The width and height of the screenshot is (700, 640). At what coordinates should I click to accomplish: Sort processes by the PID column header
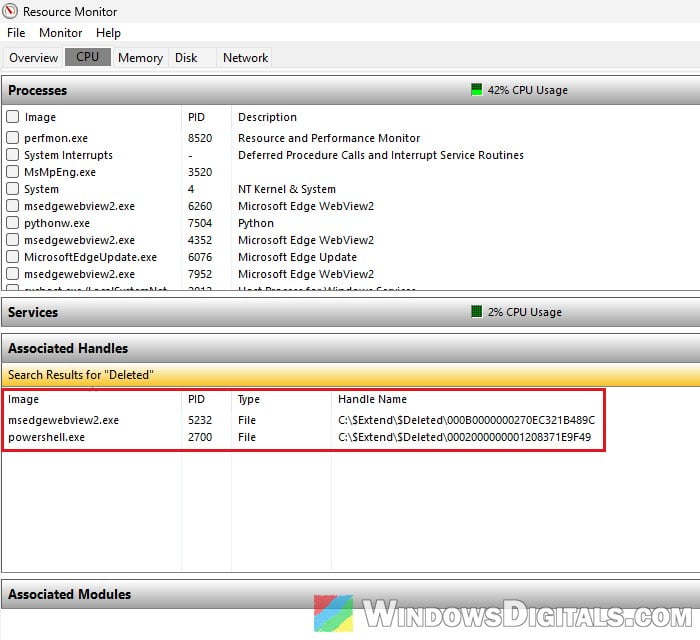click(196, 117)
